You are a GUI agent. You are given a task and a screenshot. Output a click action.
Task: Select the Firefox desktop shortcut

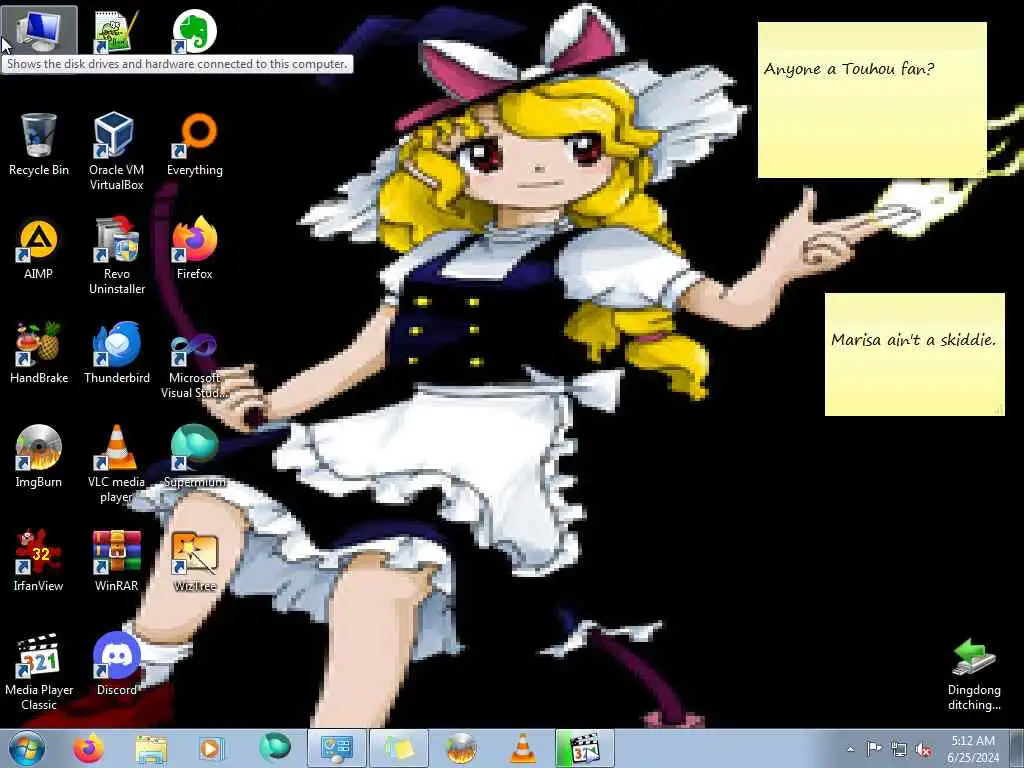click(195, 248)
